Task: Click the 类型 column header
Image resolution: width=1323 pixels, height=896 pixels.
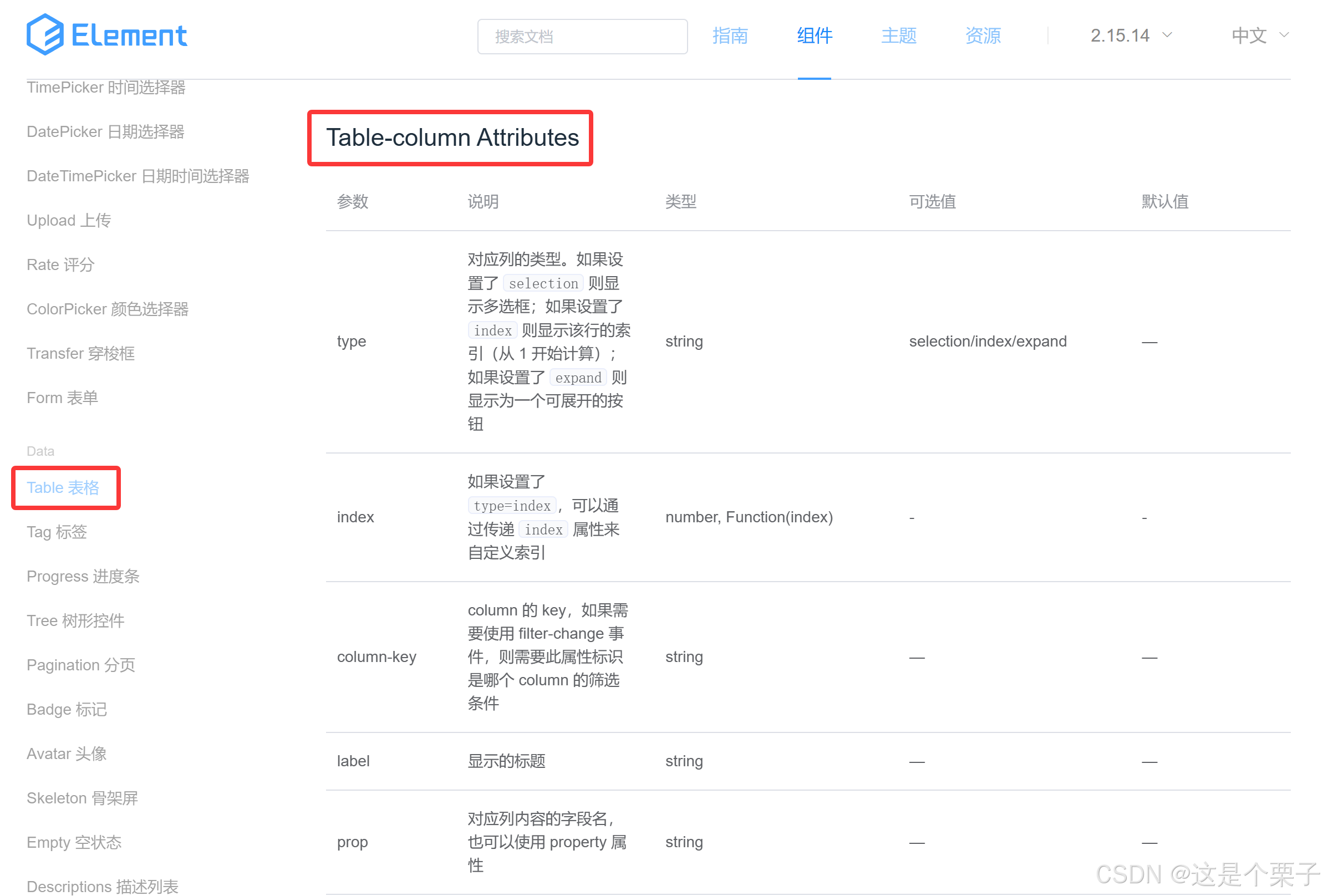Action: [681, 201]
